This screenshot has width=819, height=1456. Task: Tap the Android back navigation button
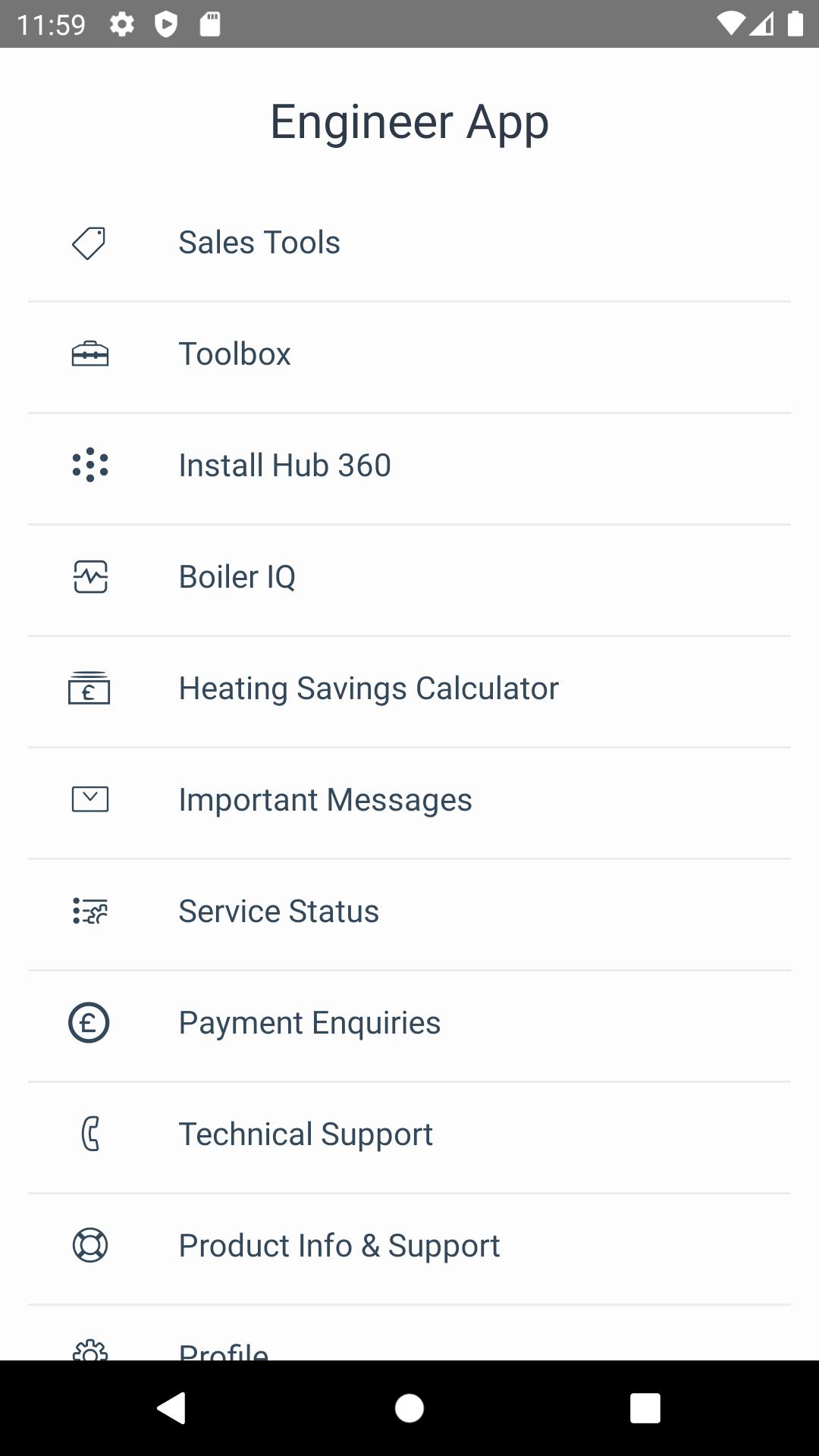click(171, 1408)
